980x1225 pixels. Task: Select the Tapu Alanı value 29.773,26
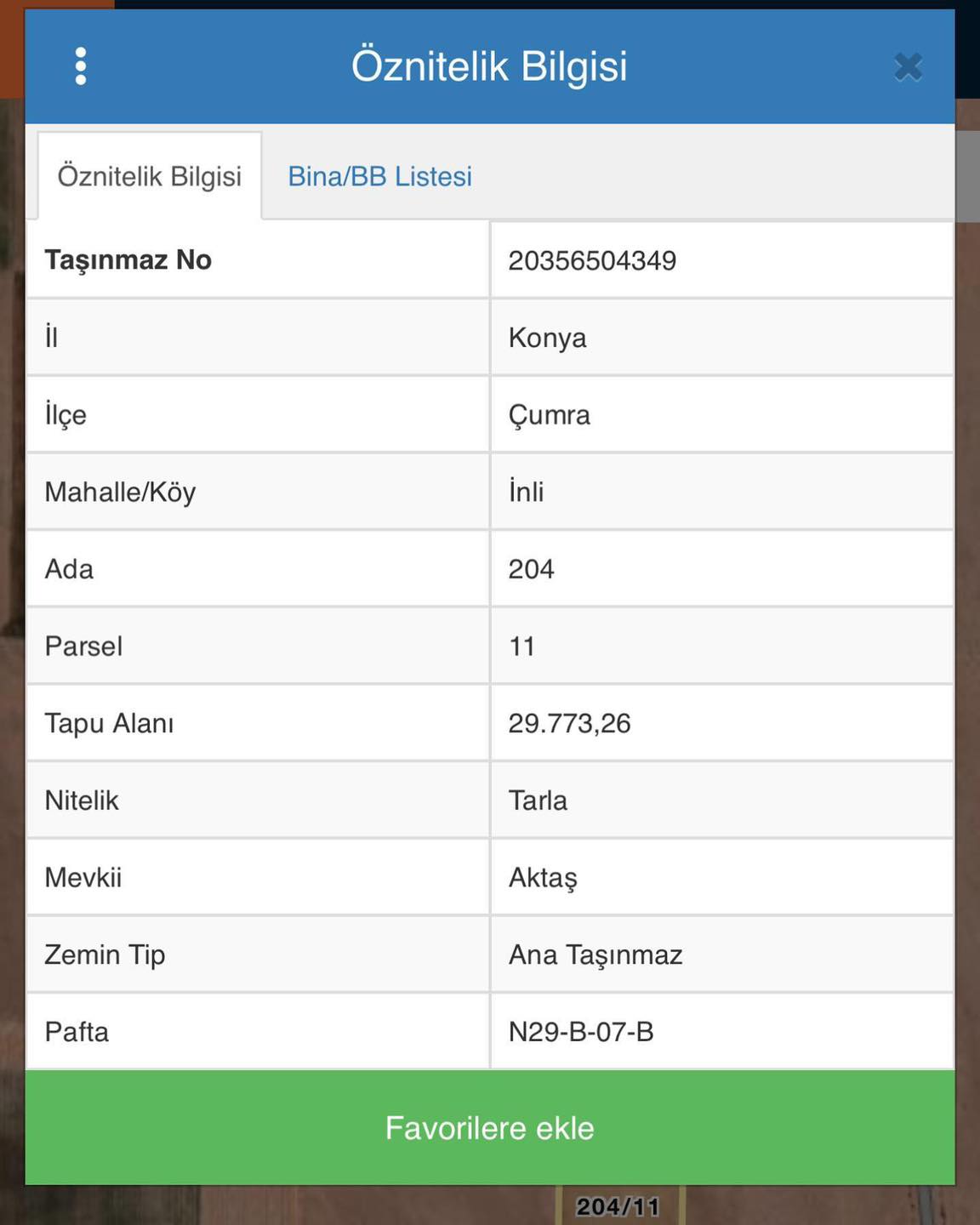569,723
